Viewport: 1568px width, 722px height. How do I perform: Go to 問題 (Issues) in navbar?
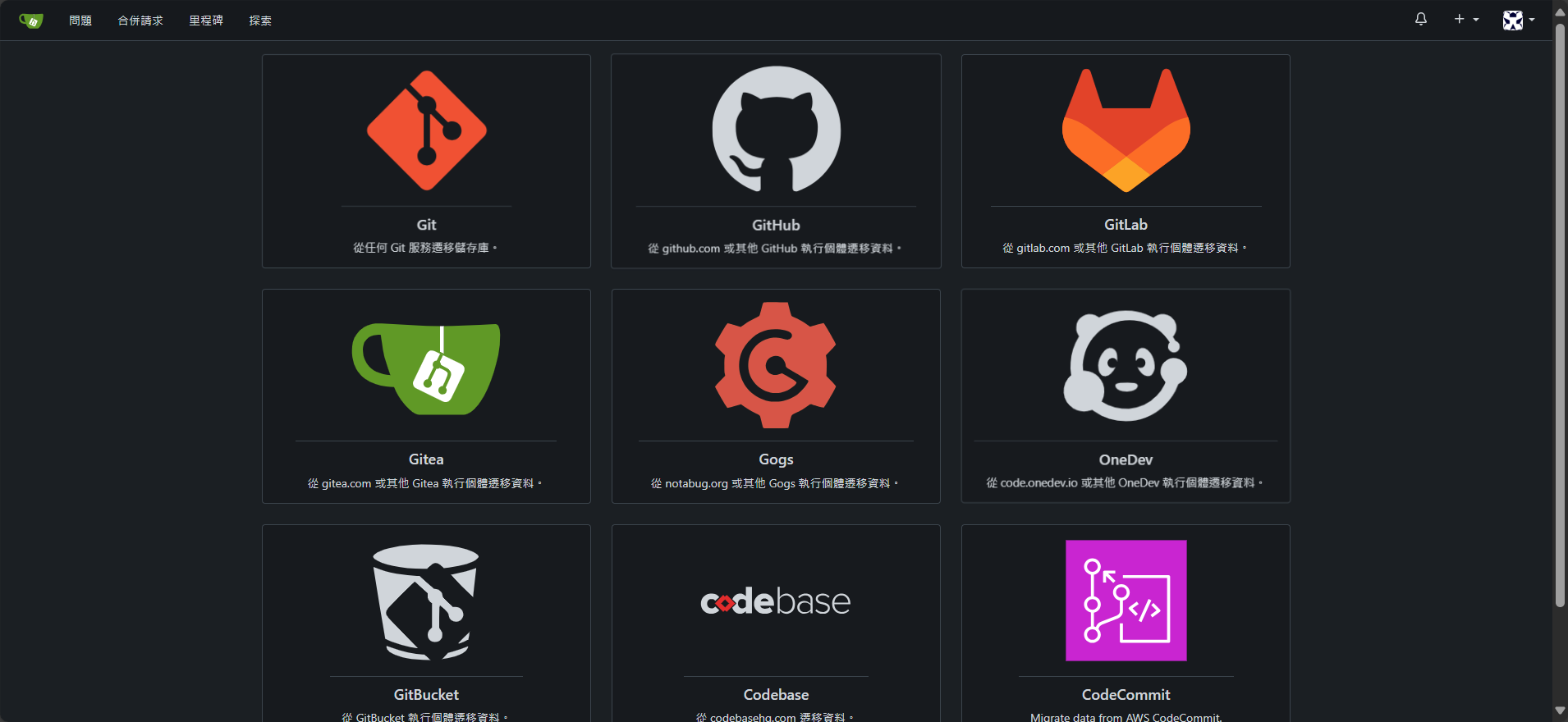click(x=80, y=21)
